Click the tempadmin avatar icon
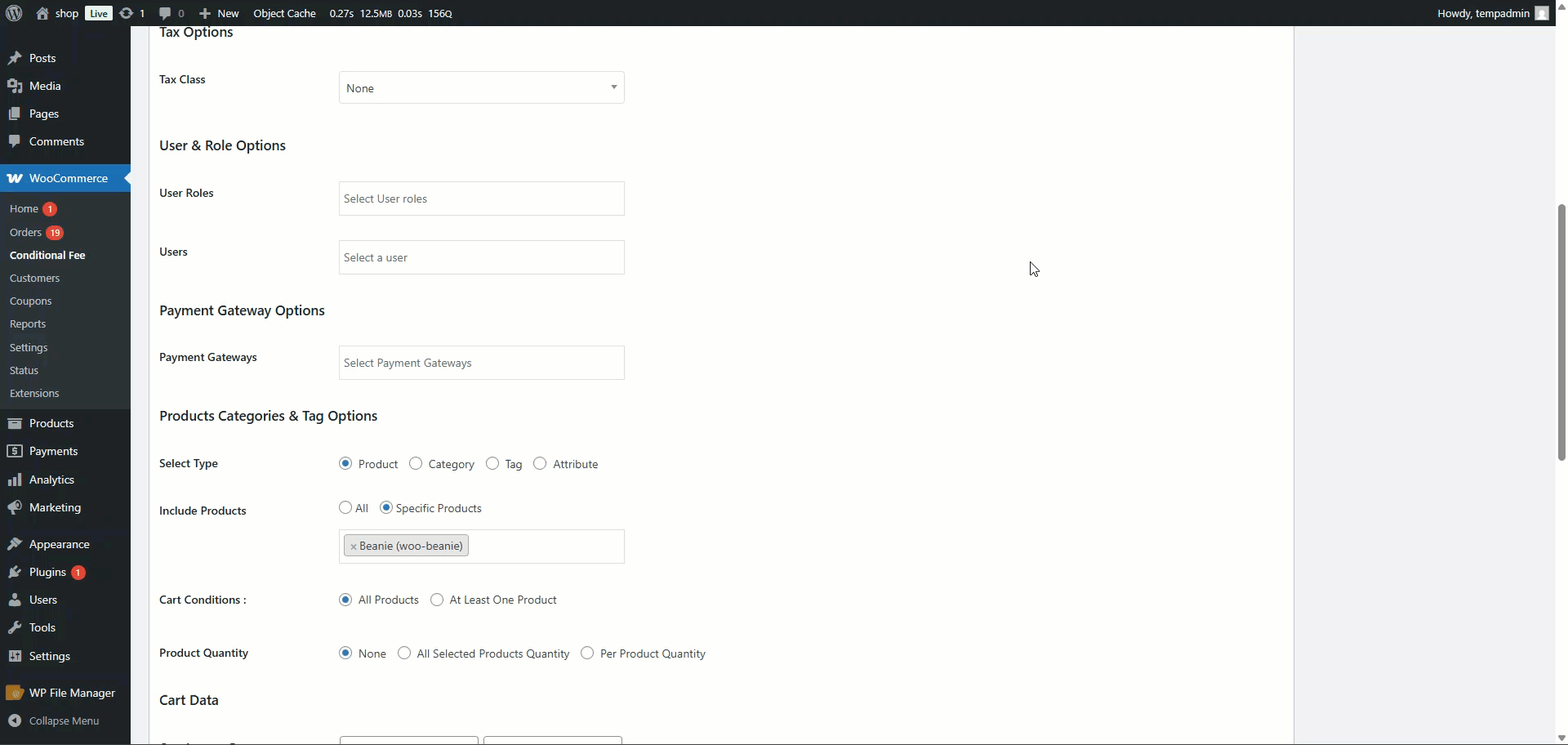 pyautogui.click(x=1542, y=13)
